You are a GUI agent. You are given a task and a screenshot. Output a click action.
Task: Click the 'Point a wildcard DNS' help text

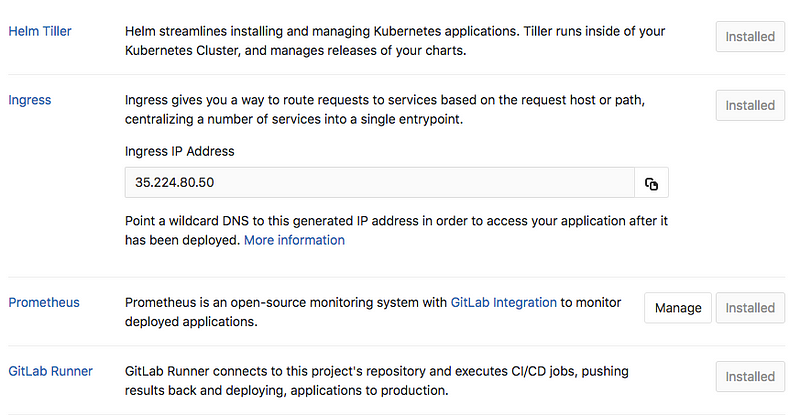click(396, 230)
